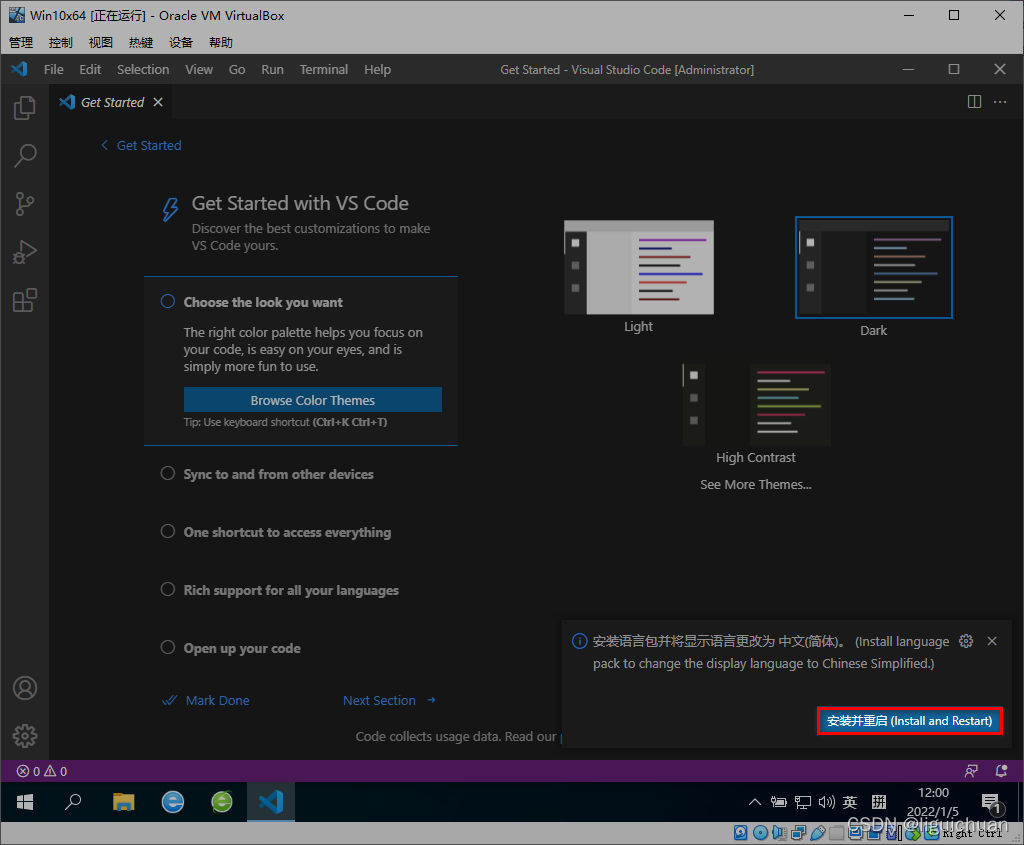This screenshot has height=845, width=1024.
Task: Close the Get Started tab
Action: point(158,102)
